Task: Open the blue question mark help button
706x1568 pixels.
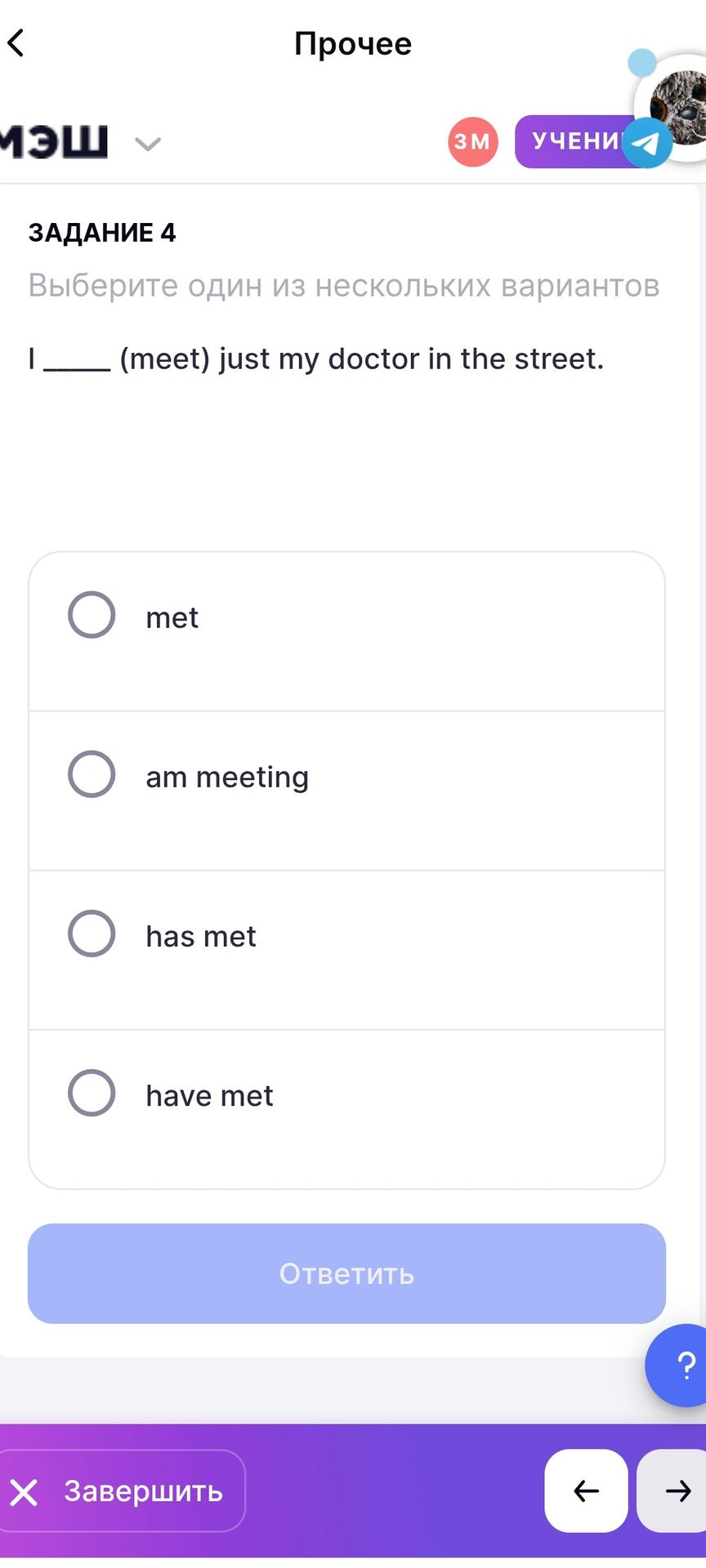Action: pyautogui.click(x=677, y=1365)
